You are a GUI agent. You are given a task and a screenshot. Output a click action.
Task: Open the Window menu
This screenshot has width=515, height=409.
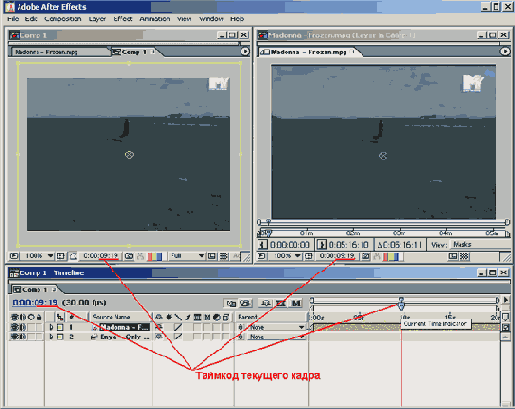point(211,19)
